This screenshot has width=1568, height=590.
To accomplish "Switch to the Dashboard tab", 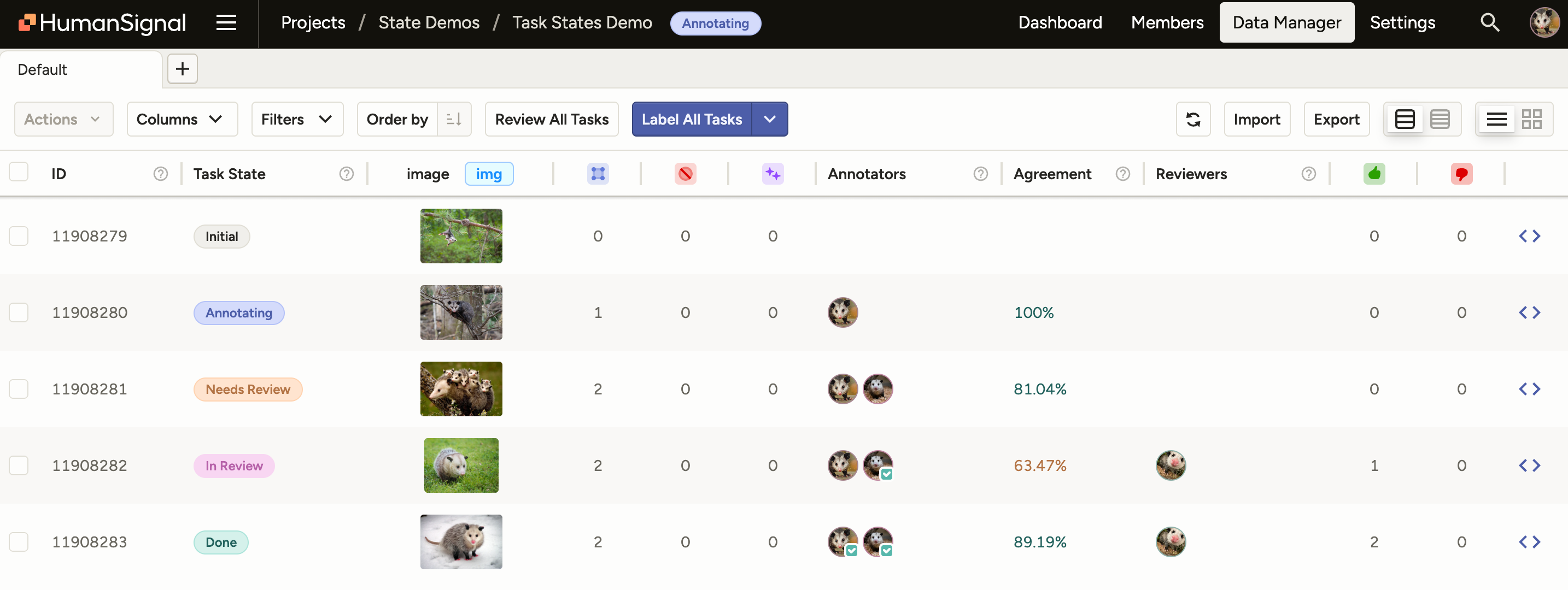I will 1060,22.
